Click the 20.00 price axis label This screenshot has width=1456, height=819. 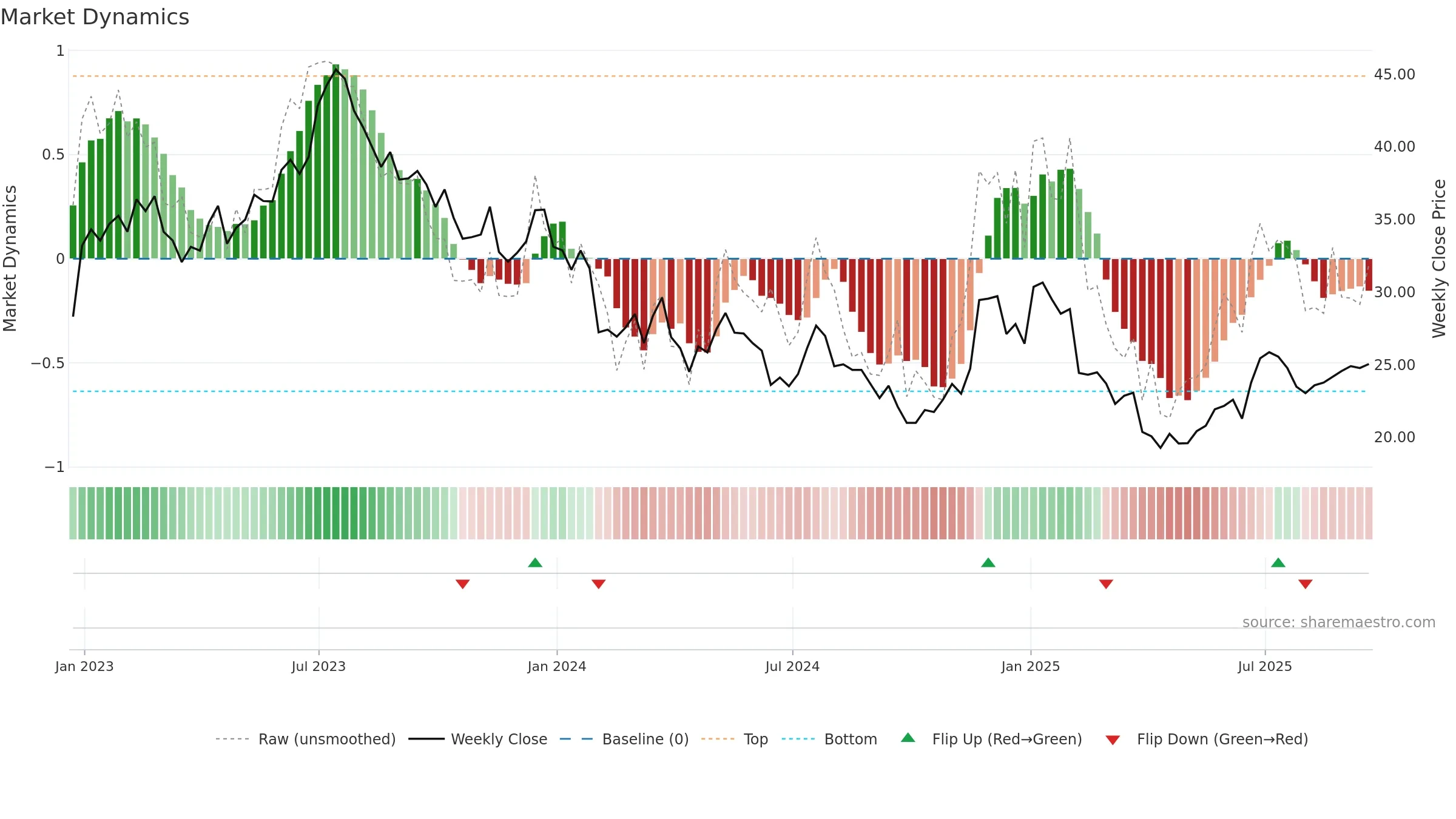pyautogui.click(x=1395, y=437)
